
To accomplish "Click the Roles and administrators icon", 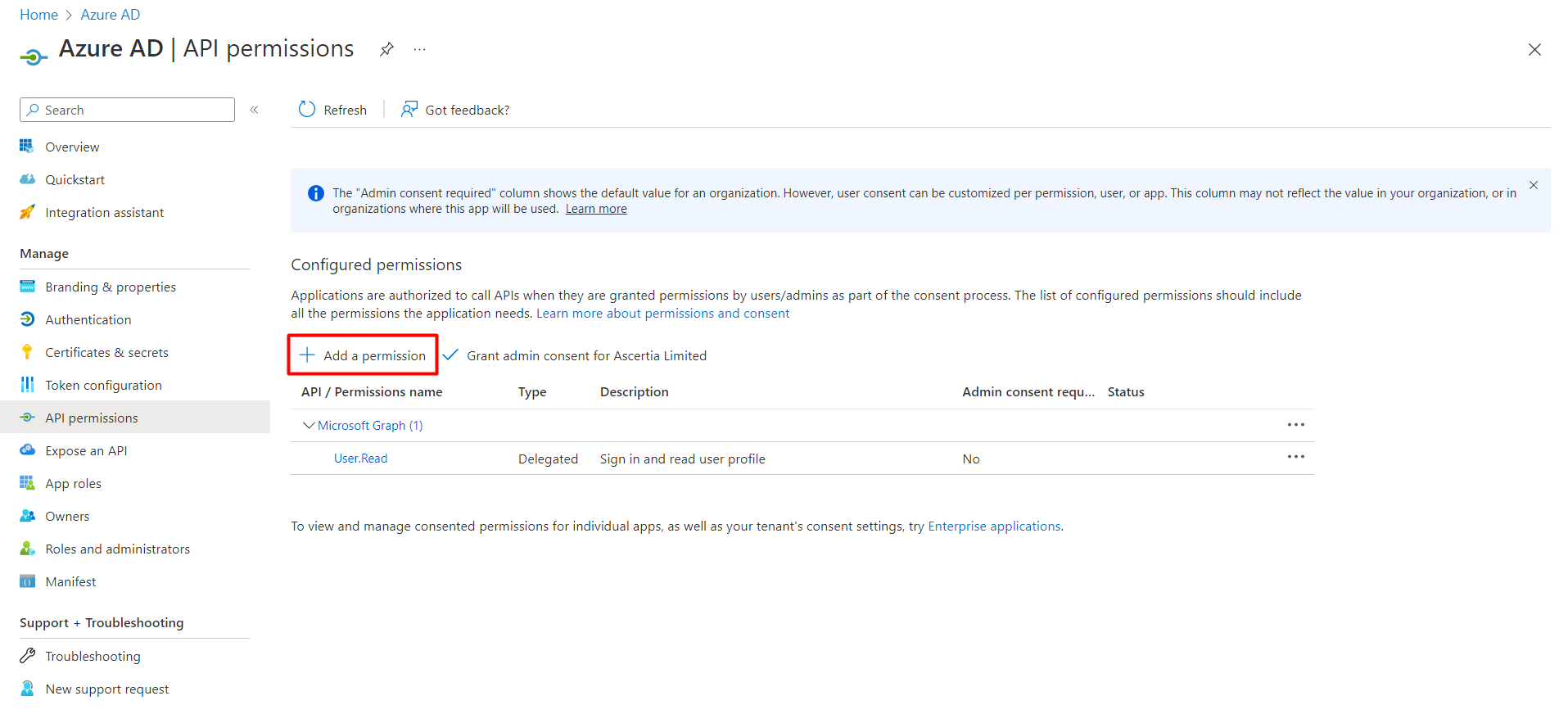I will pyautogui.click(x=27, y=549).
